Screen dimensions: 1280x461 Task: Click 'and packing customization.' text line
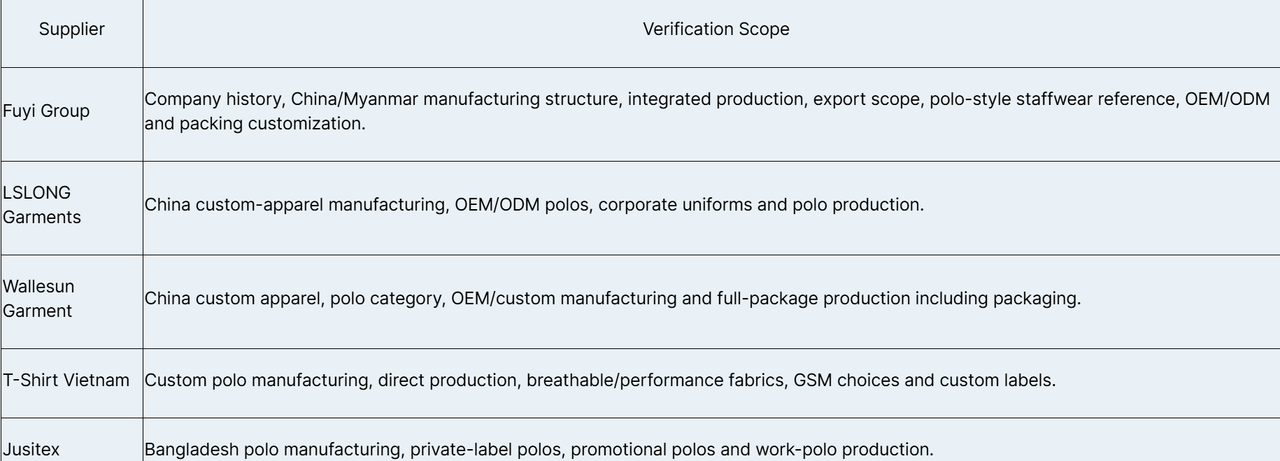click(255, 123)
